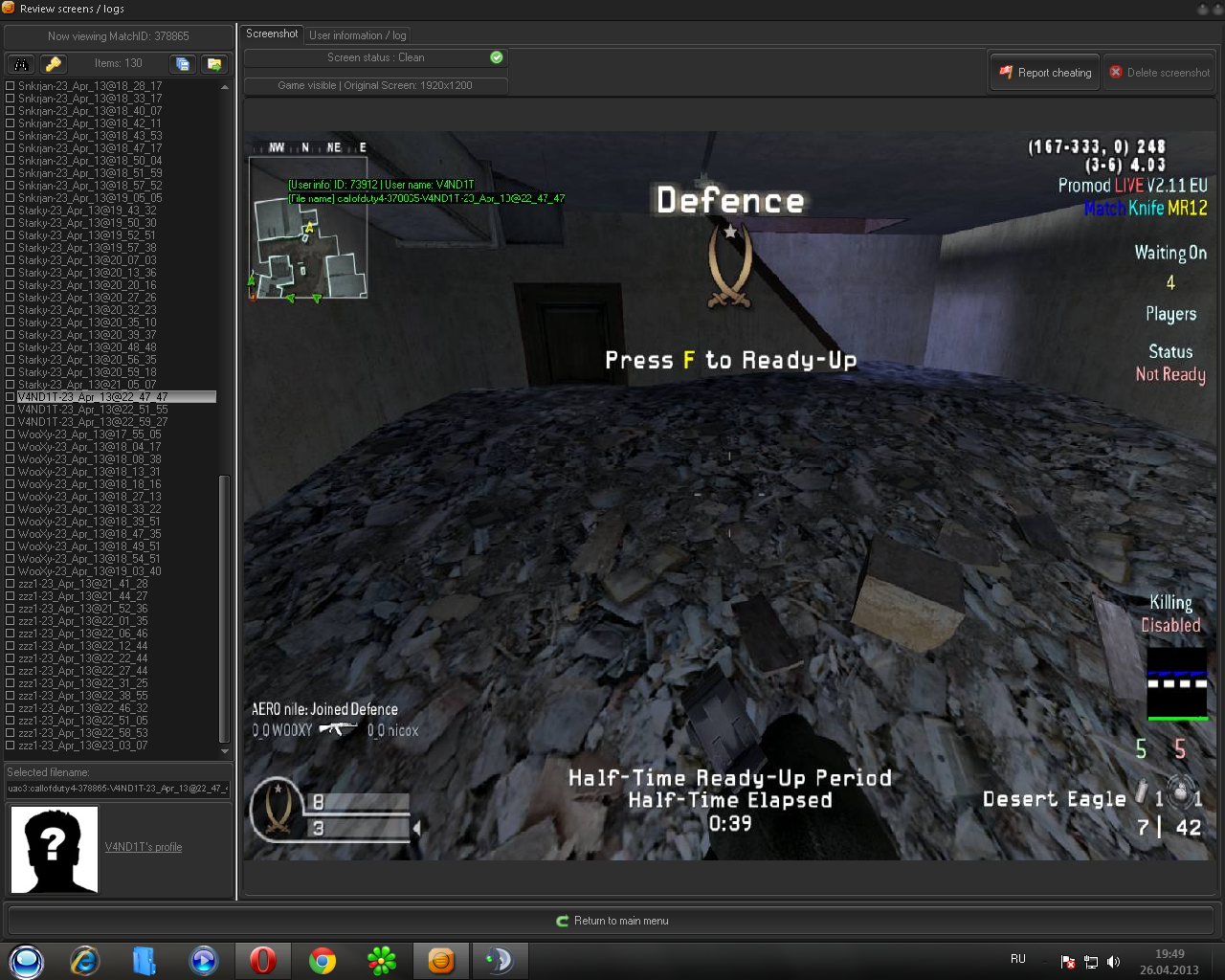Click the volume speaker tray icon
1225x980 pixels.
1113,962
